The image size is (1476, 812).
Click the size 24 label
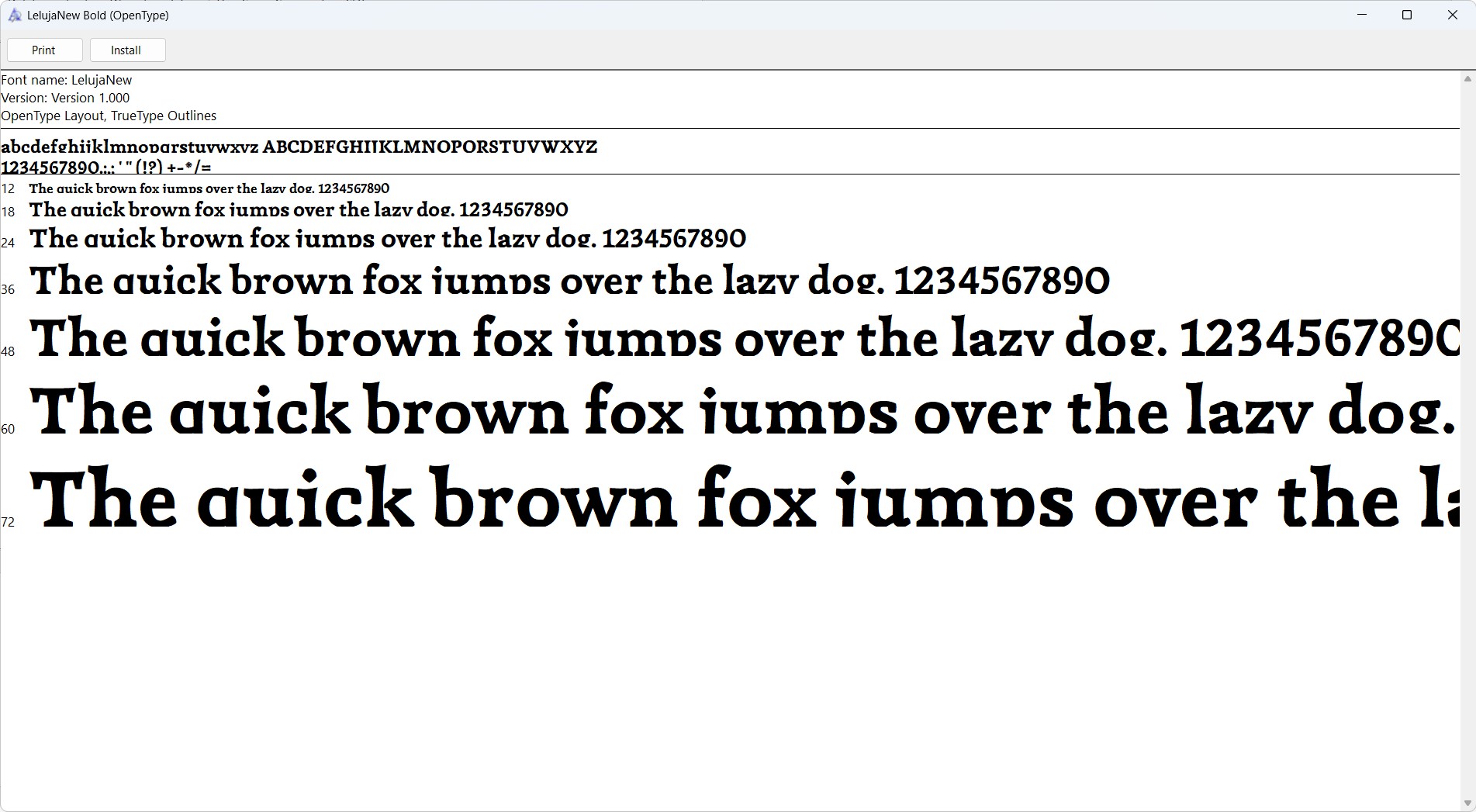point(8,243)
